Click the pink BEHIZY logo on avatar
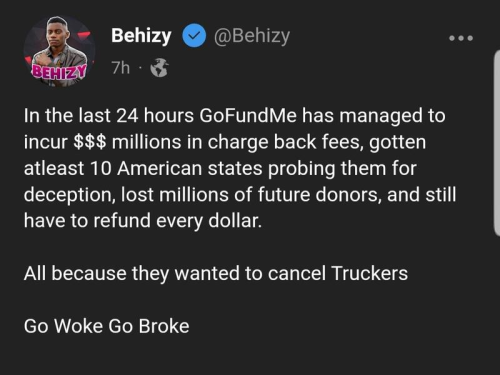 click(x=59, y=71)
